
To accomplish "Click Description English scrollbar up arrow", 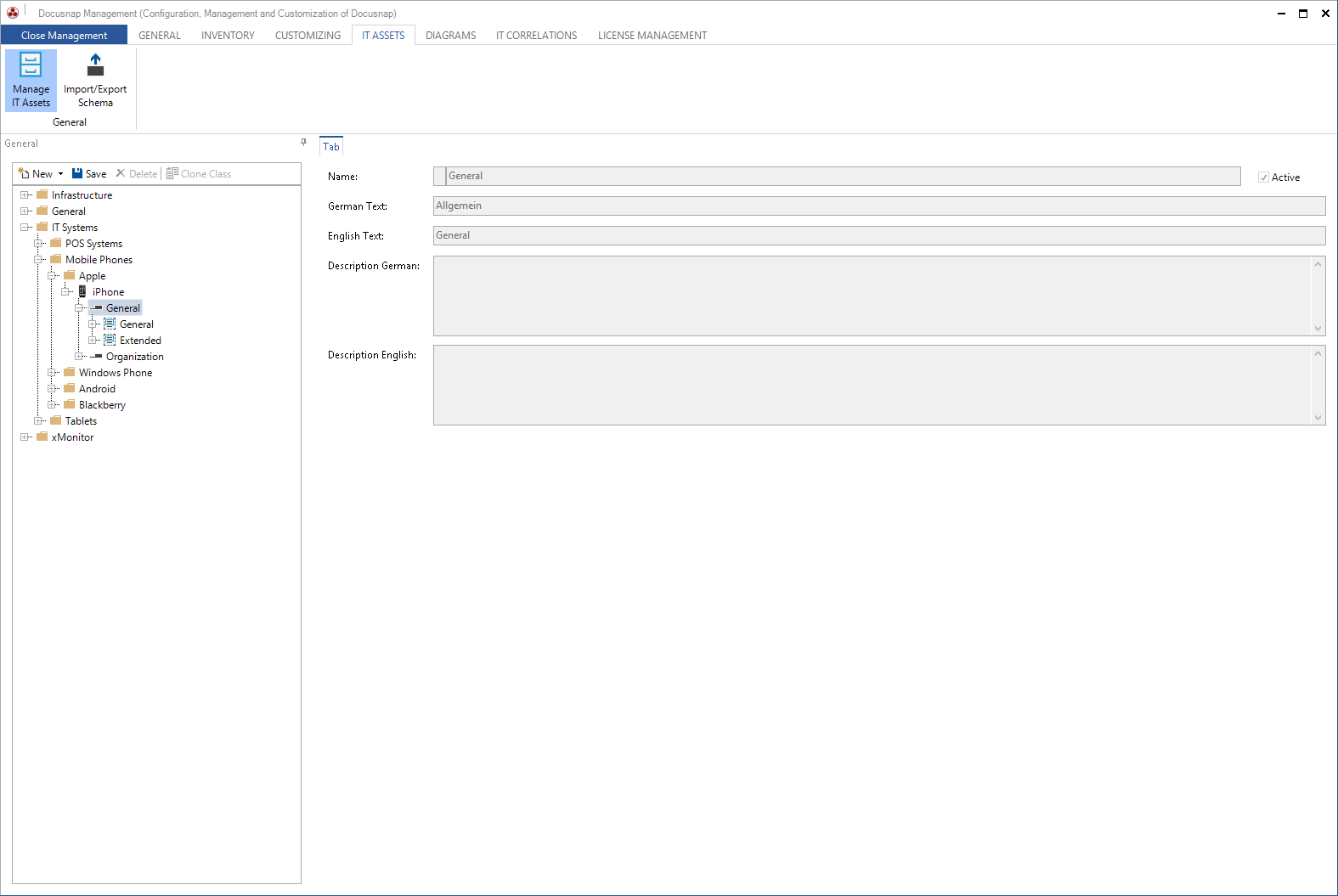I will pyautogui.click(x=1318, y=352).
